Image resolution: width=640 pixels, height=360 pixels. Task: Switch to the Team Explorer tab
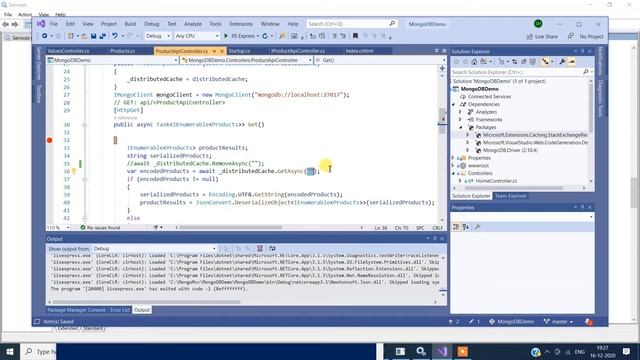click(x=510, y=196)
